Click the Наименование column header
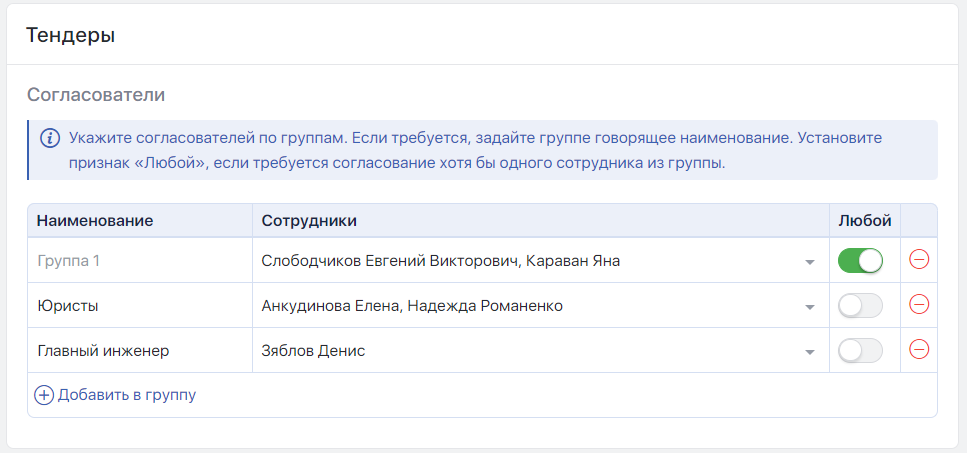 pyautogui.click(x=94, y=220)
